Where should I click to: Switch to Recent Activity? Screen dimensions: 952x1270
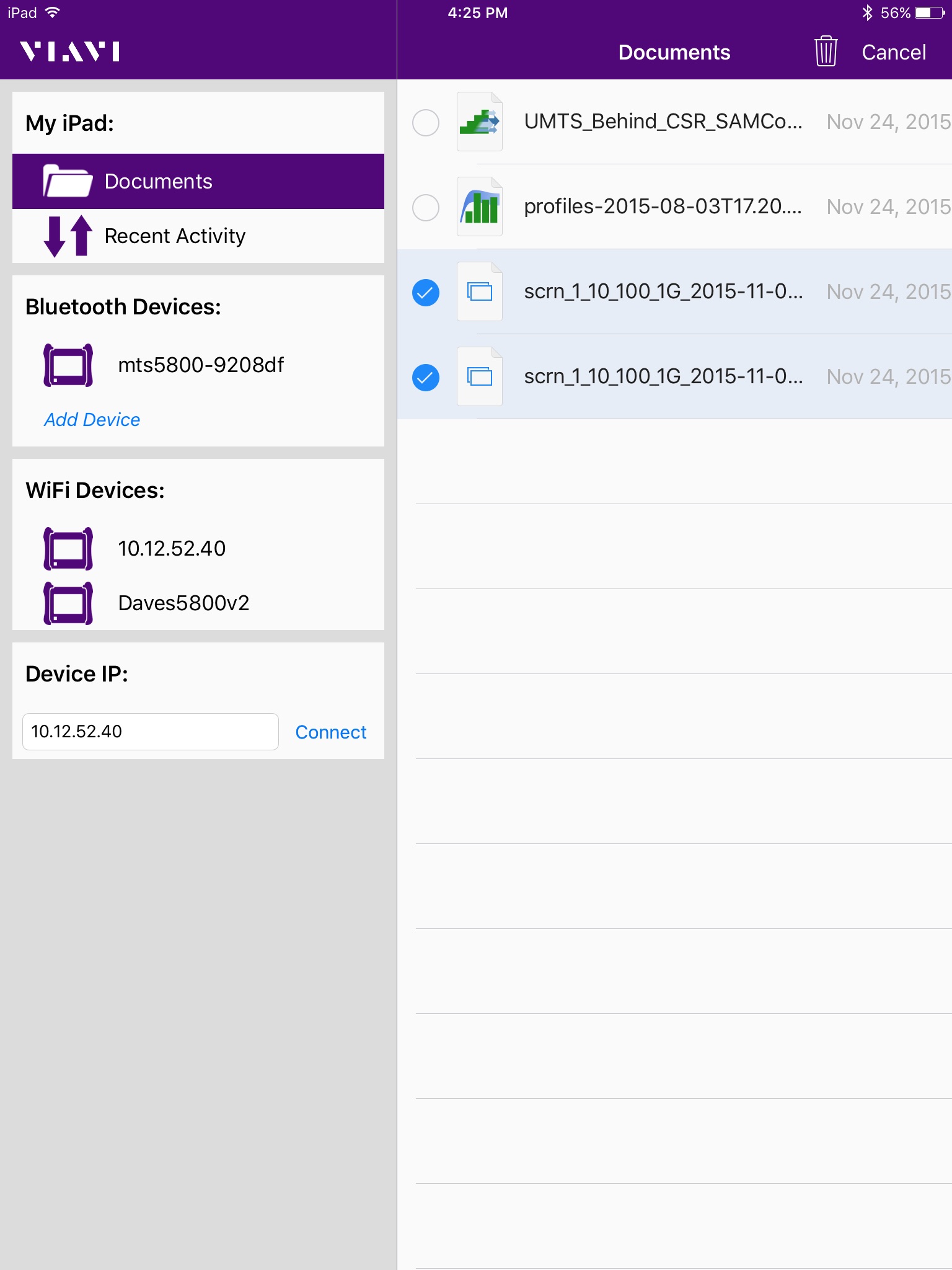coord(175,236)
